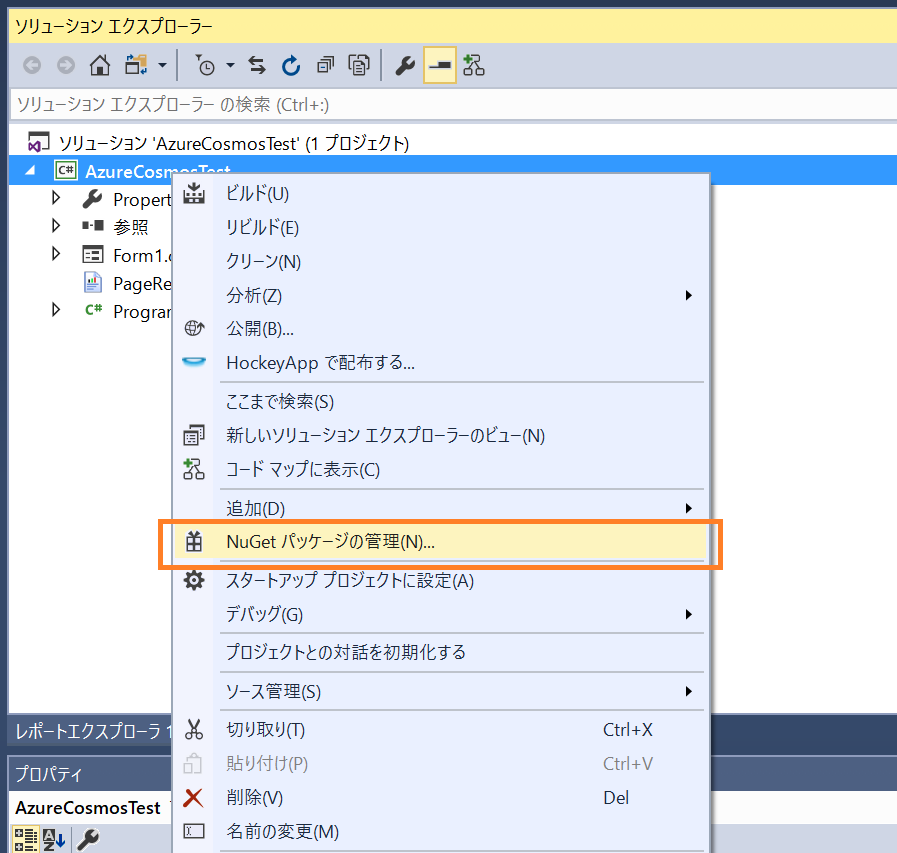Image resolution: width=897 pixels, height=853 pixels.
Task: Click the Code Map icon in toolbar
Action: 474,65
